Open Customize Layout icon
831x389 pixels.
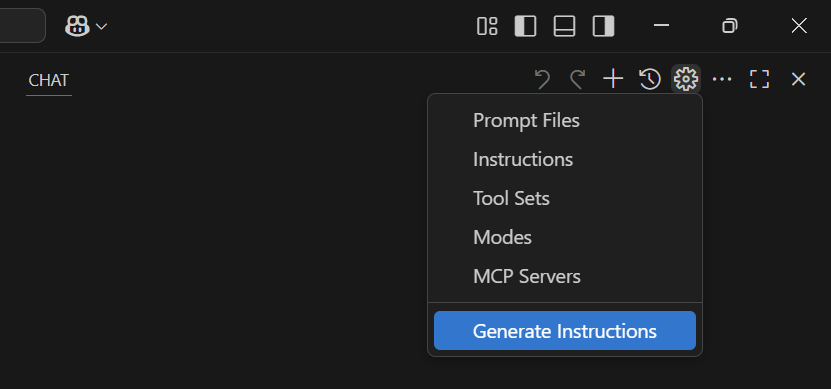click(x=487, y=26)
